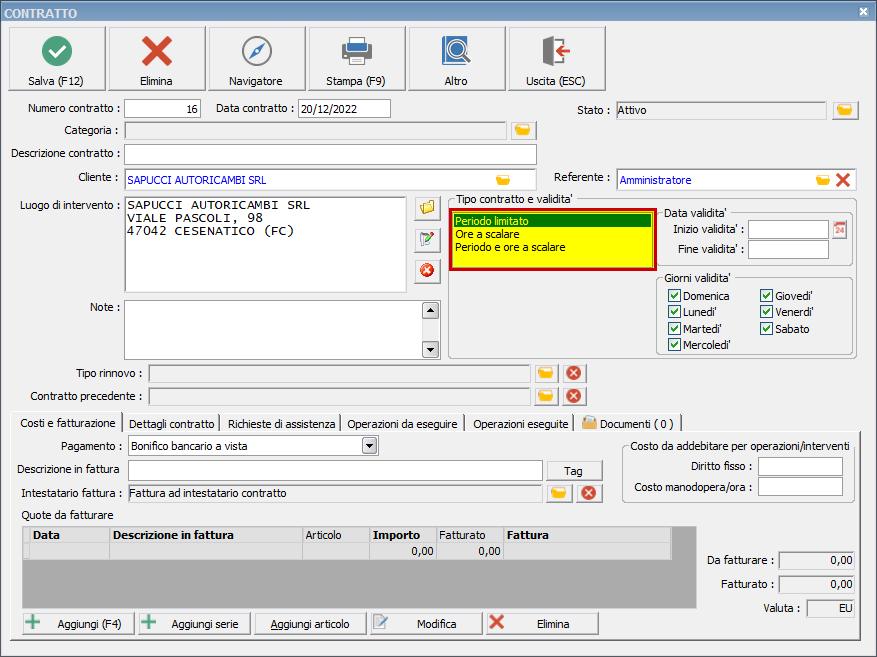The width and height of the screenshot is (877, 657).
Task: Switch to the Costi e fatturazione tab
Action: coord(68,423)
